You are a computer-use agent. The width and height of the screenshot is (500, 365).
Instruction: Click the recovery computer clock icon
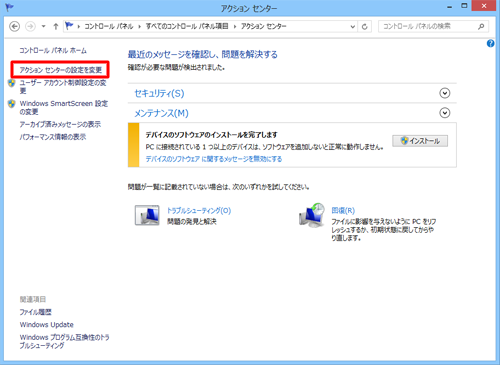[312, 215]
